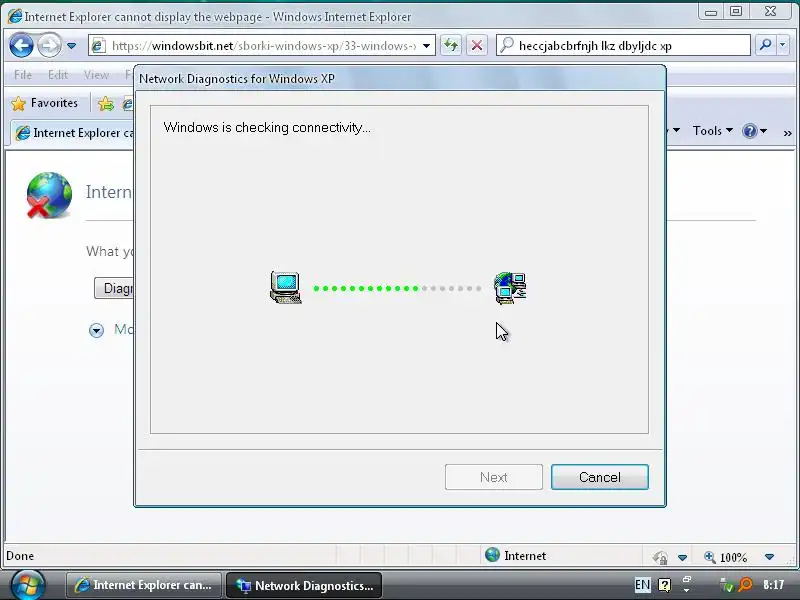Open the Edit menu
Image resolution: width=800 pixels, height=600 pixels.
(58, 75)
